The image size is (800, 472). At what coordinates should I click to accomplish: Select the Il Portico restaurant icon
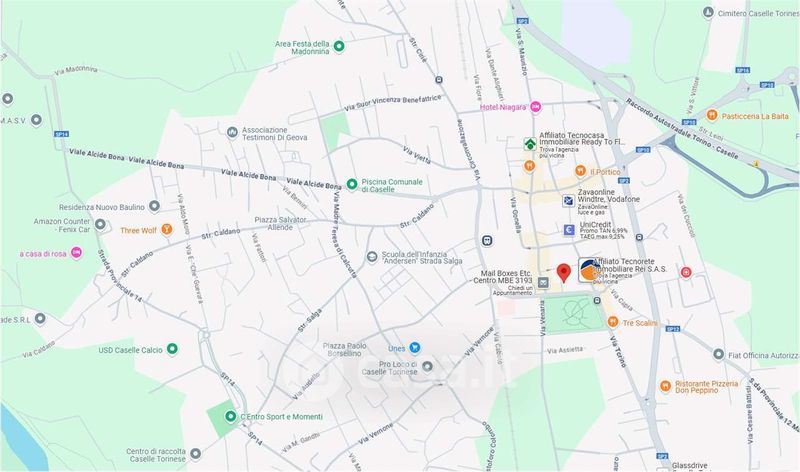tap(580, 171)
